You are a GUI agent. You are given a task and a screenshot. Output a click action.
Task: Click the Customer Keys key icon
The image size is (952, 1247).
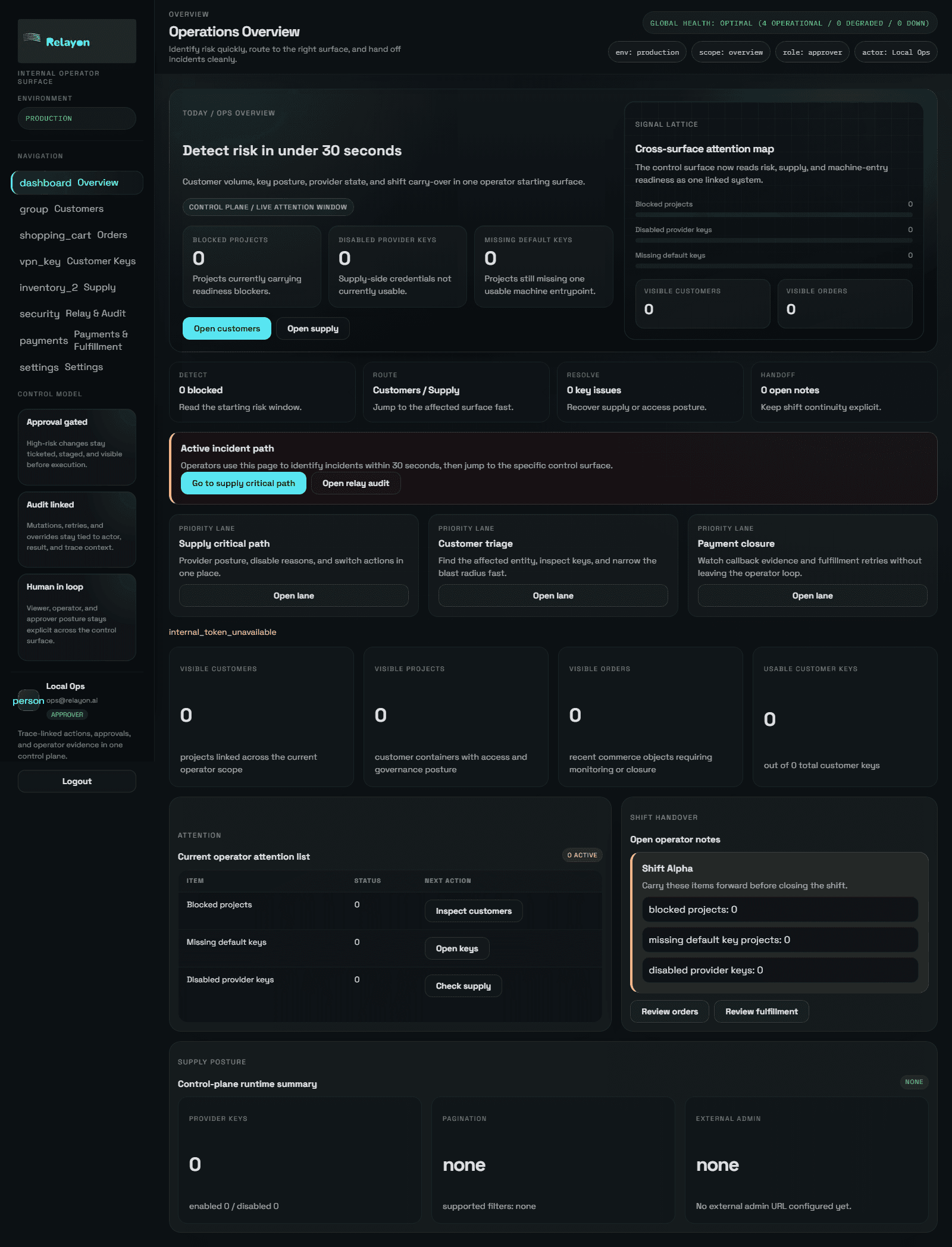40,261
